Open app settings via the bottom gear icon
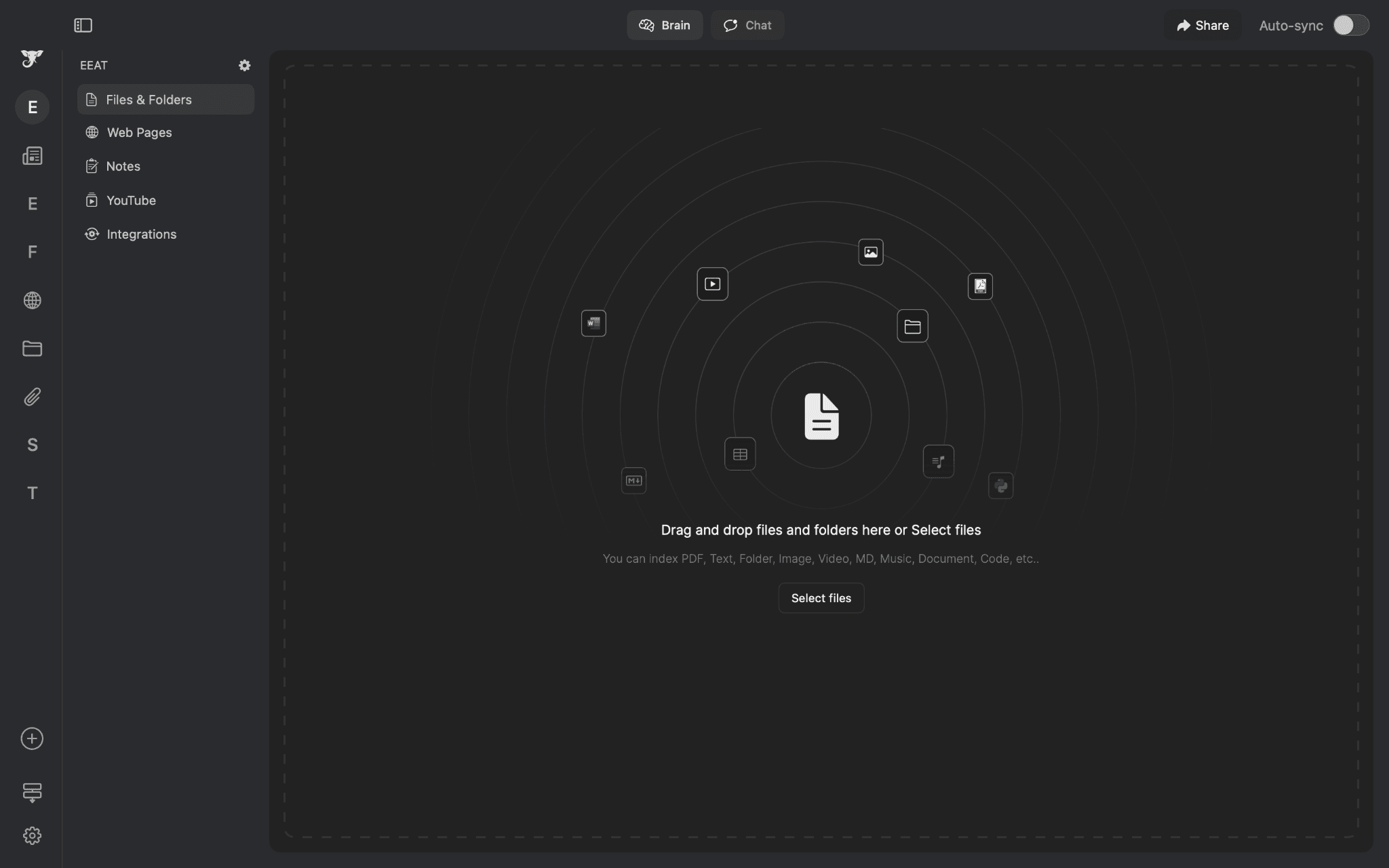 32,835
